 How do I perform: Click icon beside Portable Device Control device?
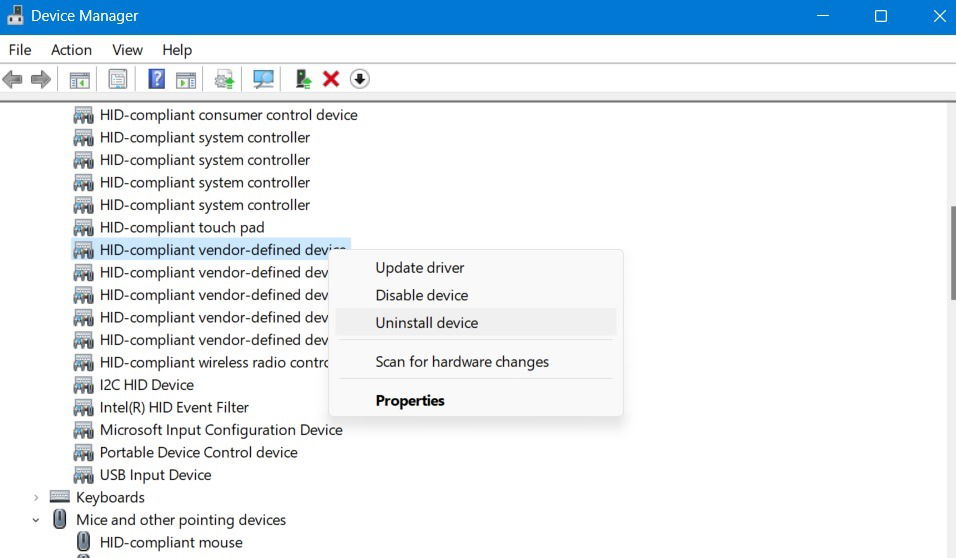(x=84, y=453)
